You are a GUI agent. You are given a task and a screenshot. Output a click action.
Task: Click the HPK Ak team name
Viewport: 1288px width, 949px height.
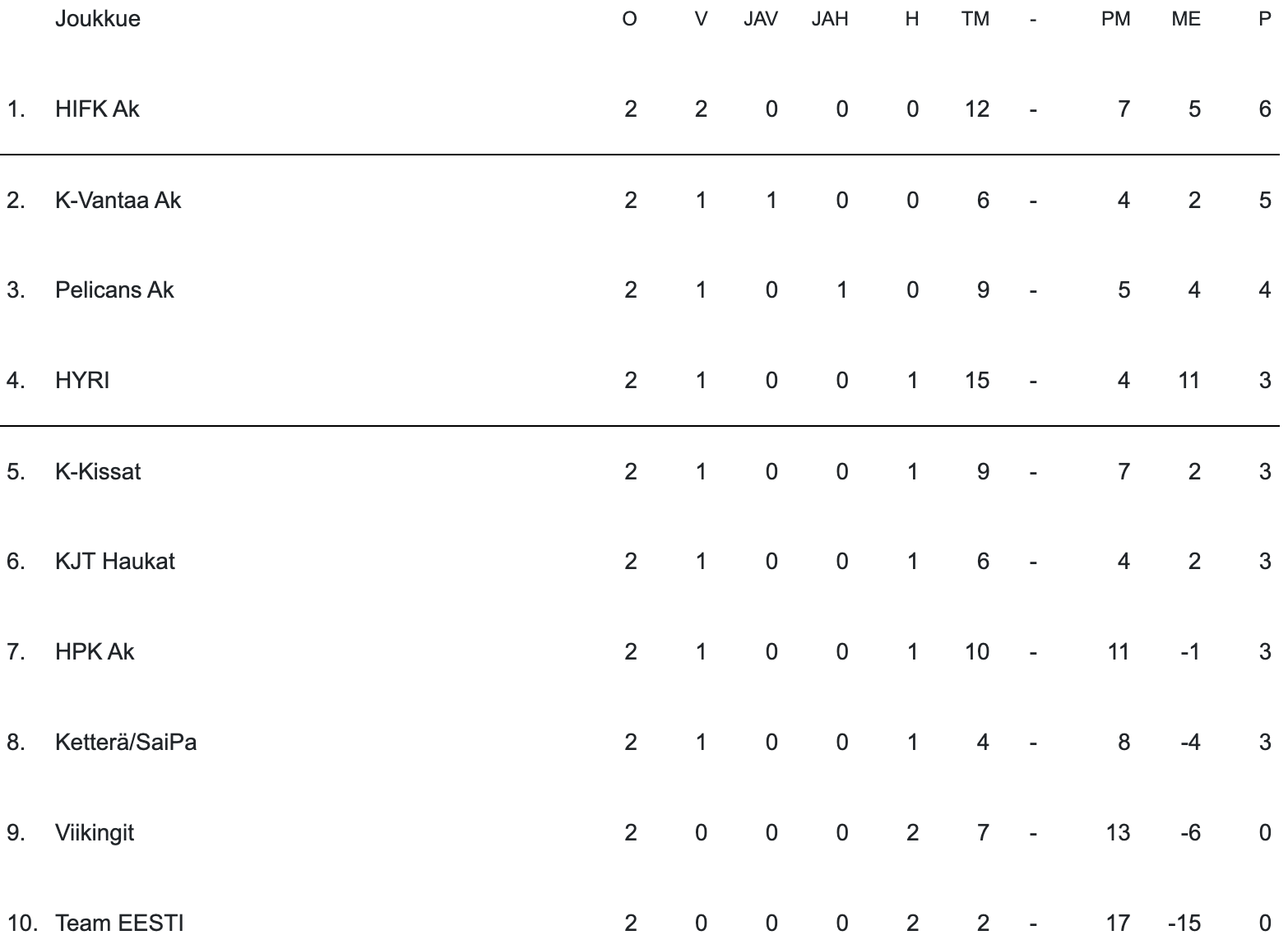(x=95, y=651)
